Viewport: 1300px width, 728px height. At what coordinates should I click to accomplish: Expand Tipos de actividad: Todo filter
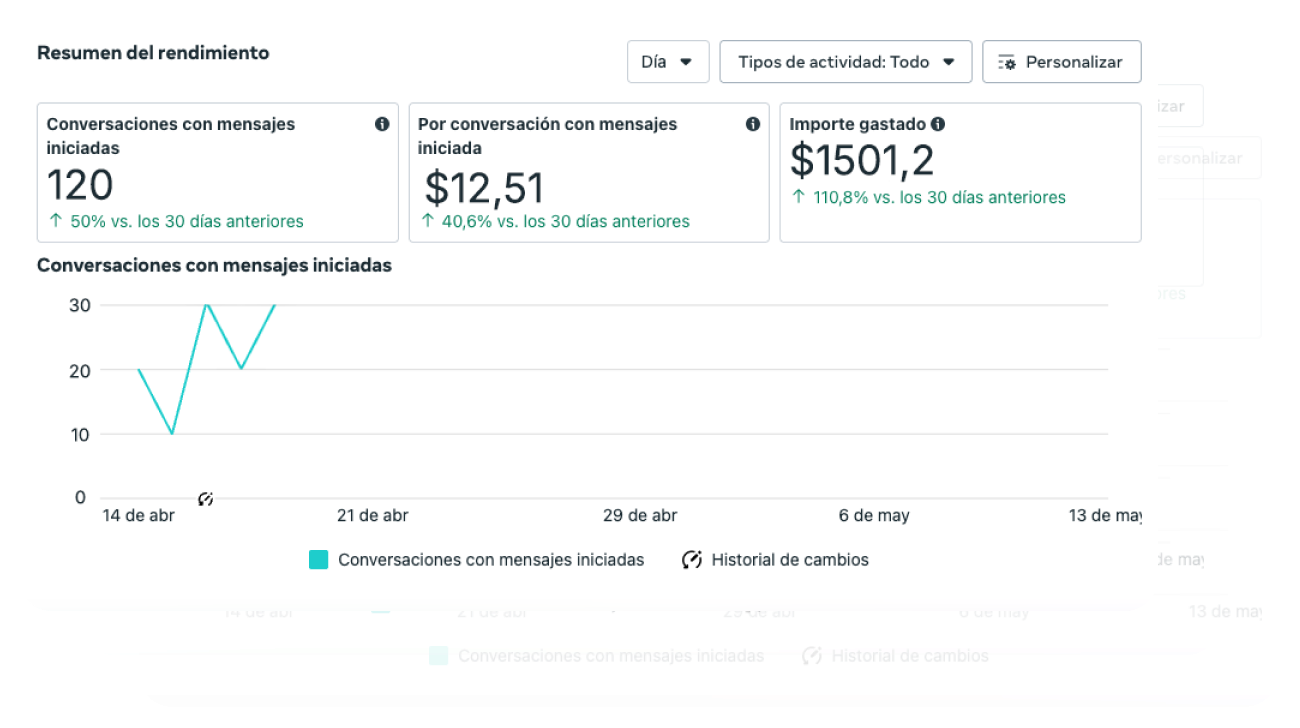[845, 61]
